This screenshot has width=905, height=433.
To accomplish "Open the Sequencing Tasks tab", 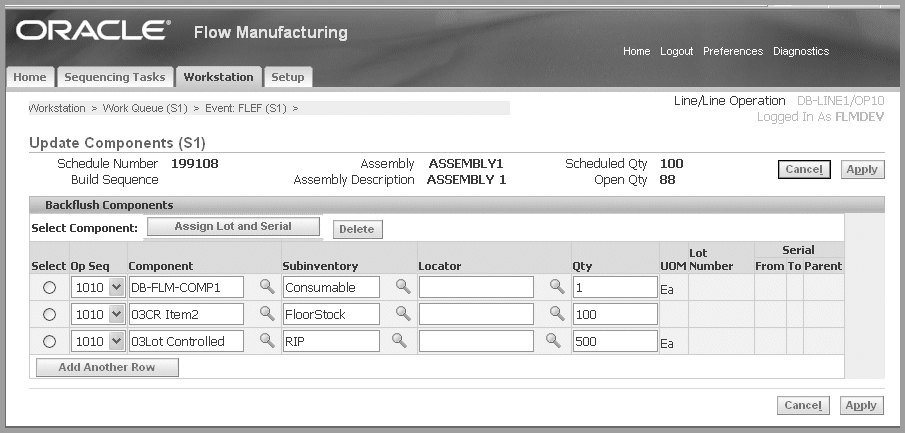I will 115,77.
